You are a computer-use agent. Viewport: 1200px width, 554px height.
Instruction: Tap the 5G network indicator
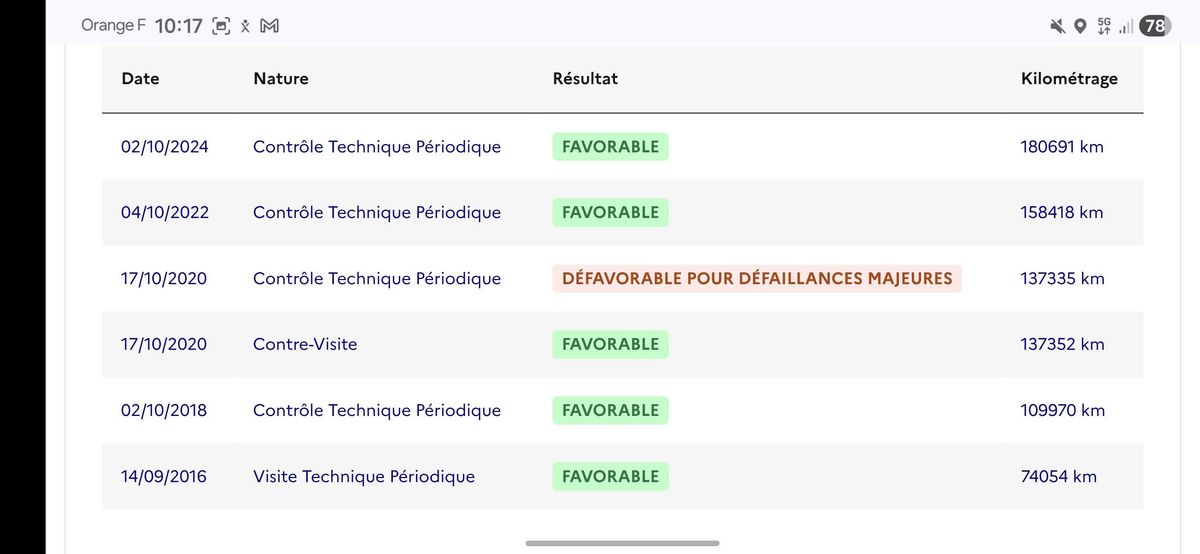(x=1104, y=27)
